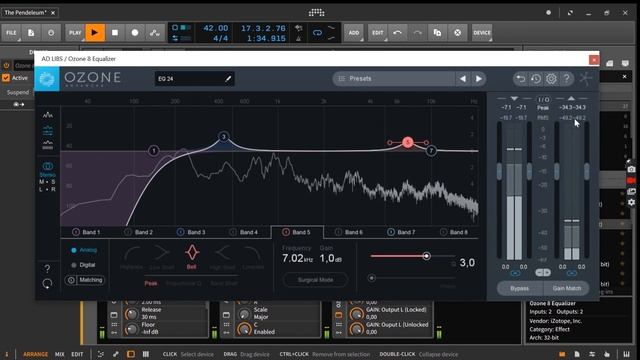Open Ozone settings gear

click(551, 78)
